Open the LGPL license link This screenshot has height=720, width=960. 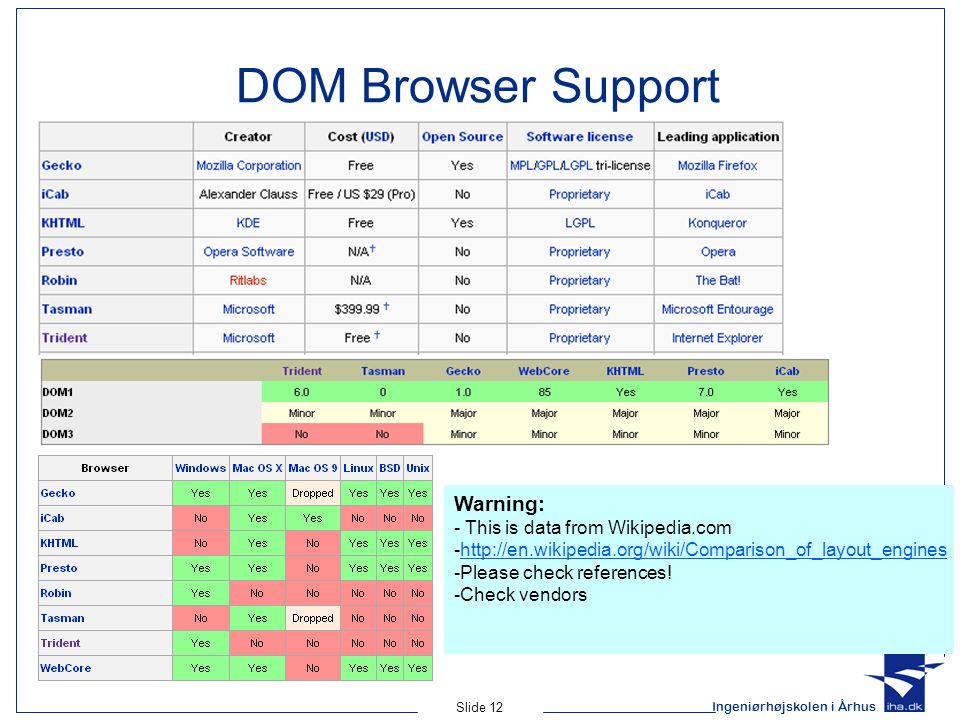(580, 223)
